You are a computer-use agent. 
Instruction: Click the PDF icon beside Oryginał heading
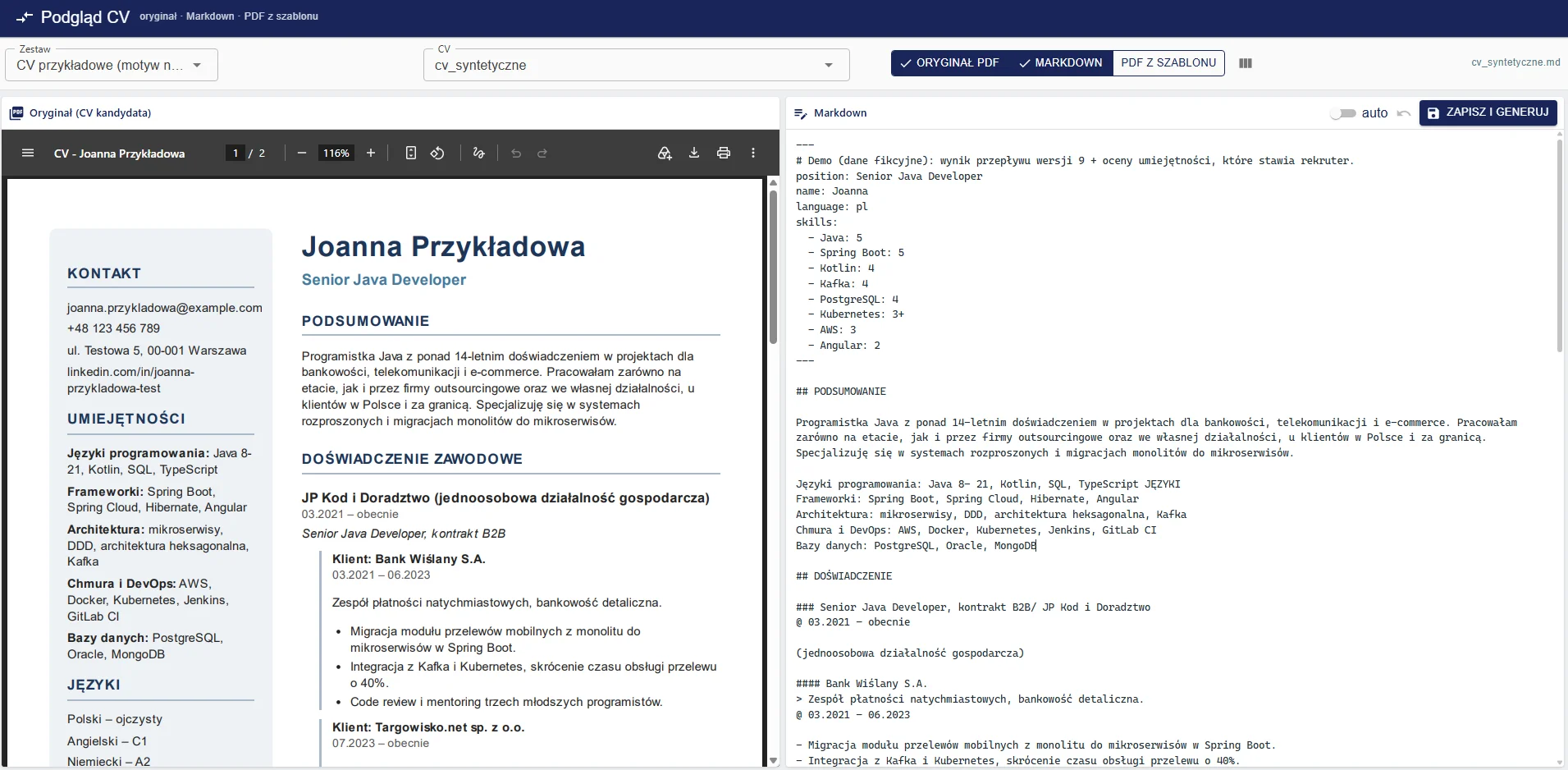coord(16,113)
